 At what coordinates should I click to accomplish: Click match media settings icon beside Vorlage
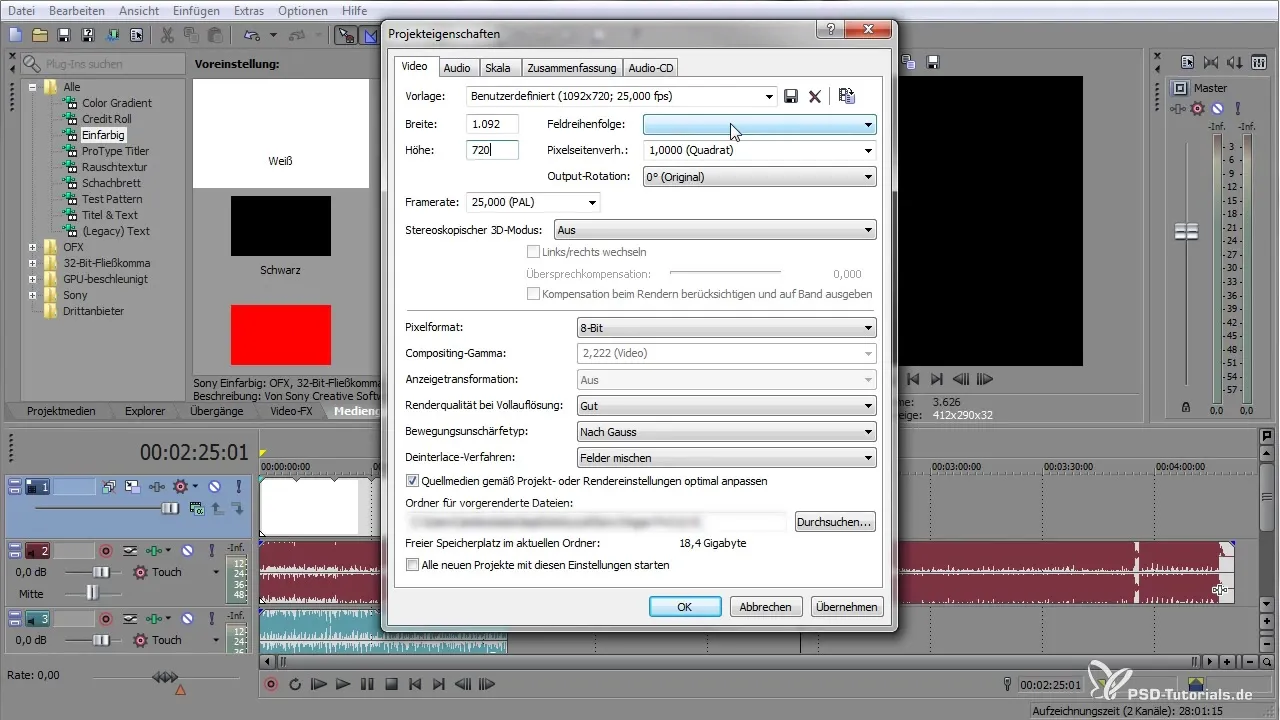(x=846, y=96)
